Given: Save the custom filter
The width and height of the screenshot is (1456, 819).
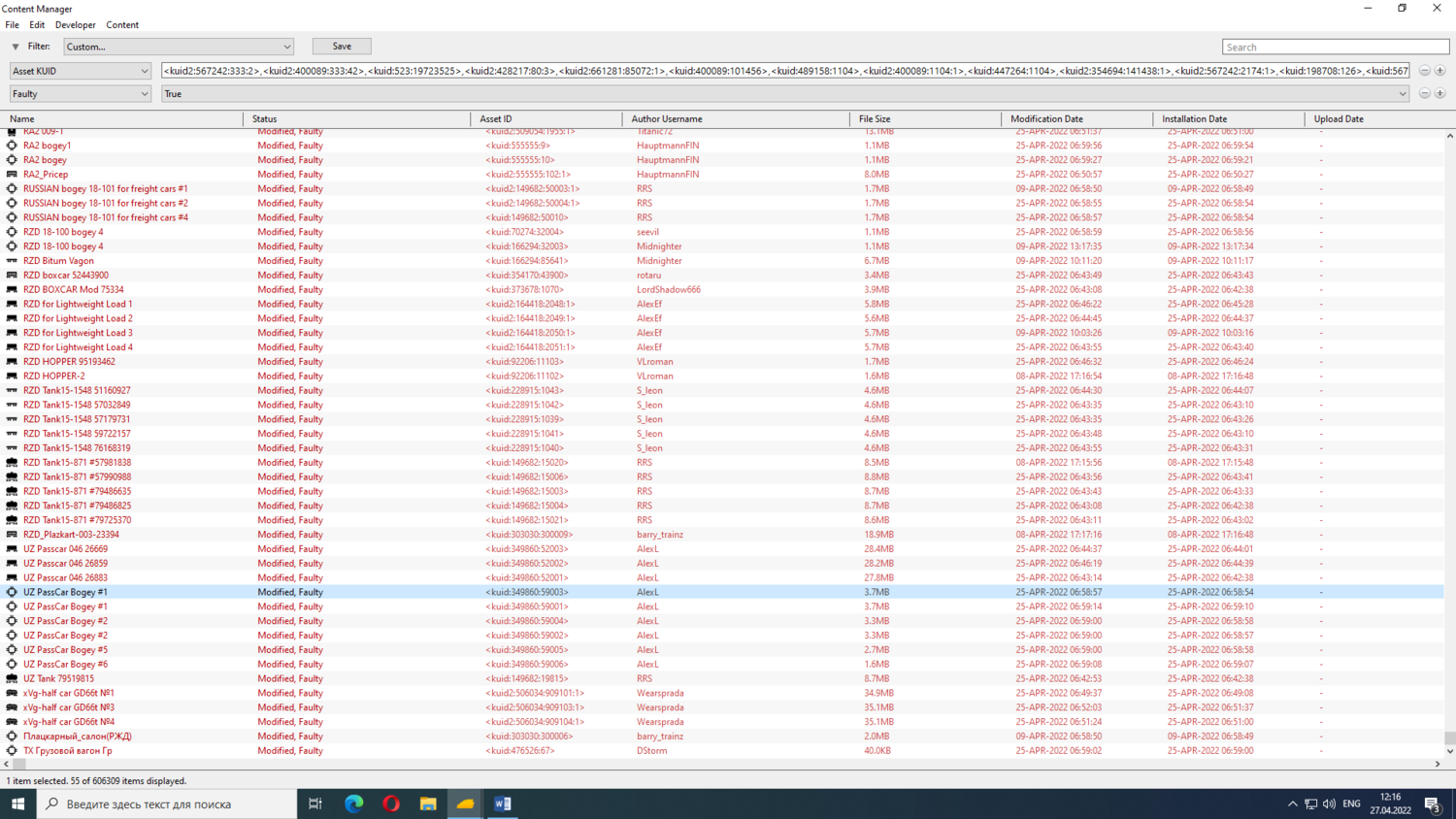Looking at the screenshot, I should pos(342,47).
